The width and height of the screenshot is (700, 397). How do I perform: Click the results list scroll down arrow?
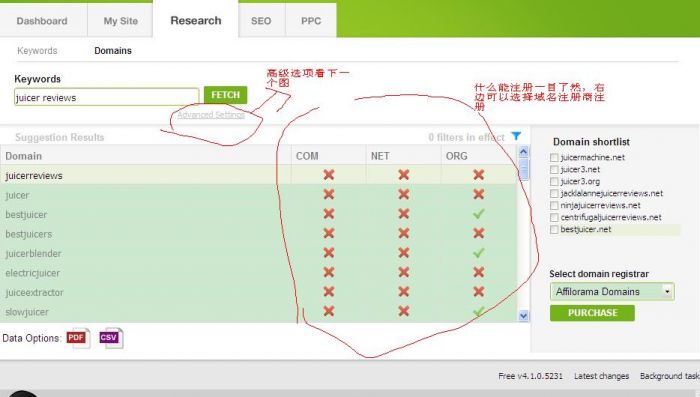click(x=523, y=316)
